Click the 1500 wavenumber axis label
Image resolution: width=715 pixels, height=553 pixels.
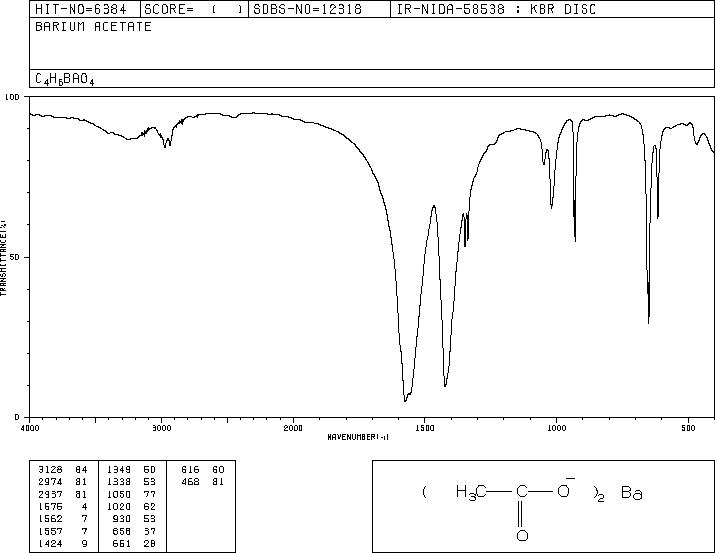point(425,428)
